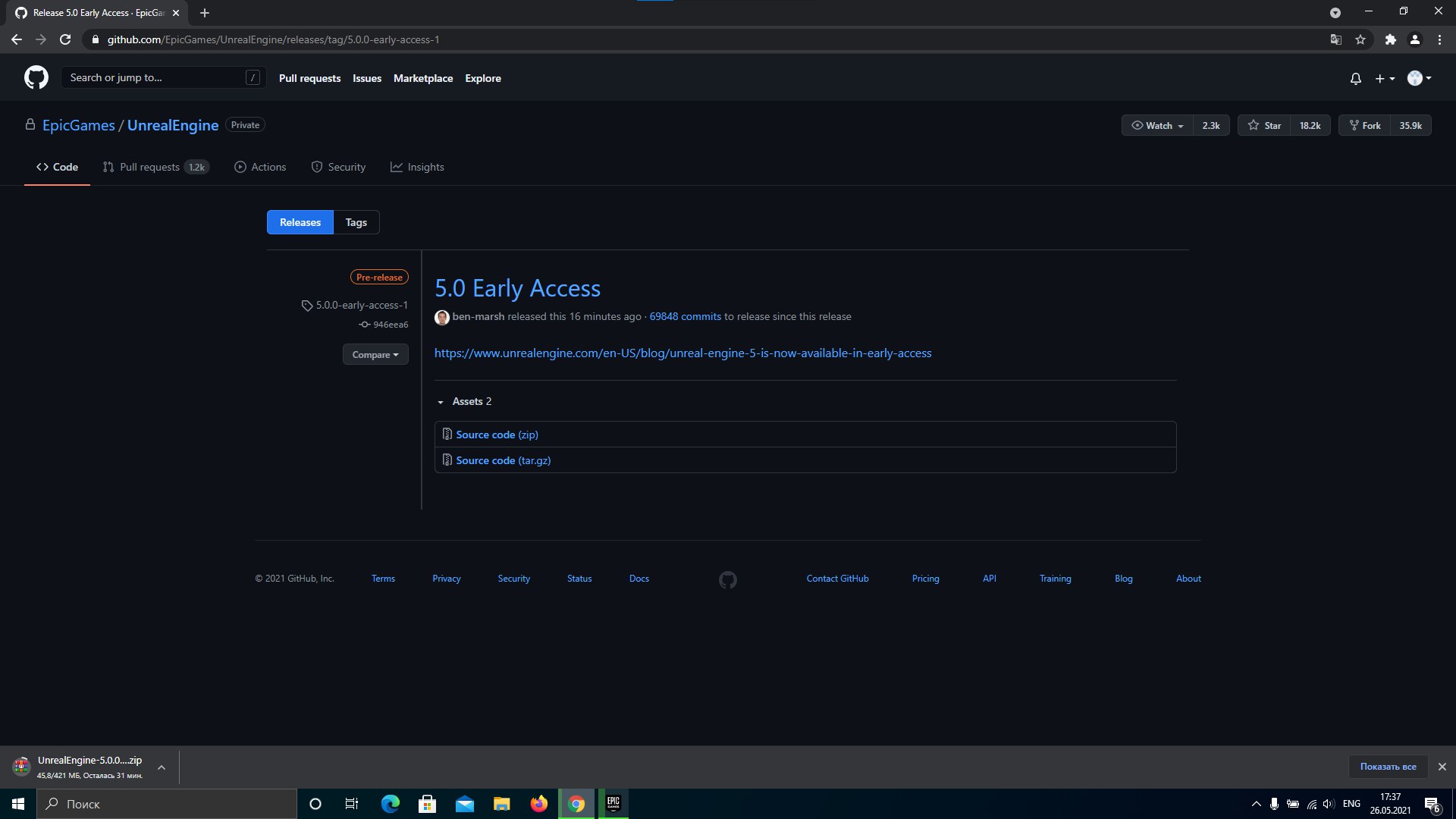Open the Insights tab
Viewport: 1456px width, 819px height.
pyautogui.click(x=417, y=167)
